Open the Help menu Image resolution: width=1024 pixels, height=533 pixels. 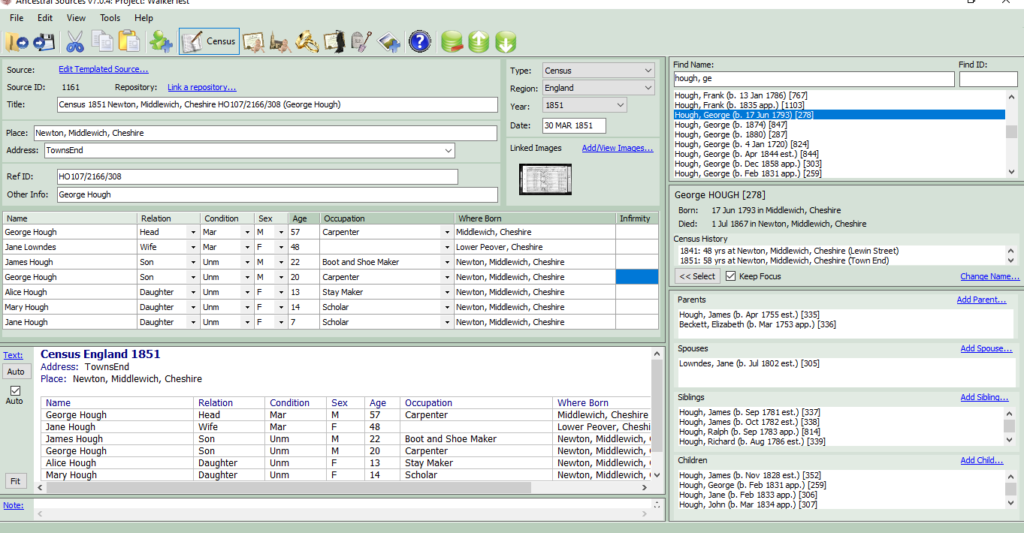coord(144,18)
